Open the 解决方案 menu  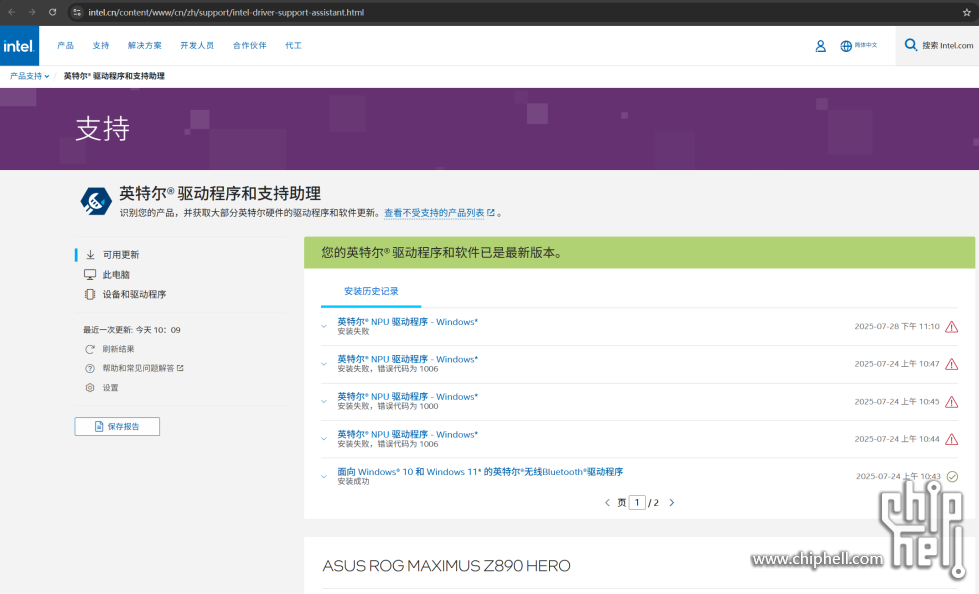tap(145, 46)
